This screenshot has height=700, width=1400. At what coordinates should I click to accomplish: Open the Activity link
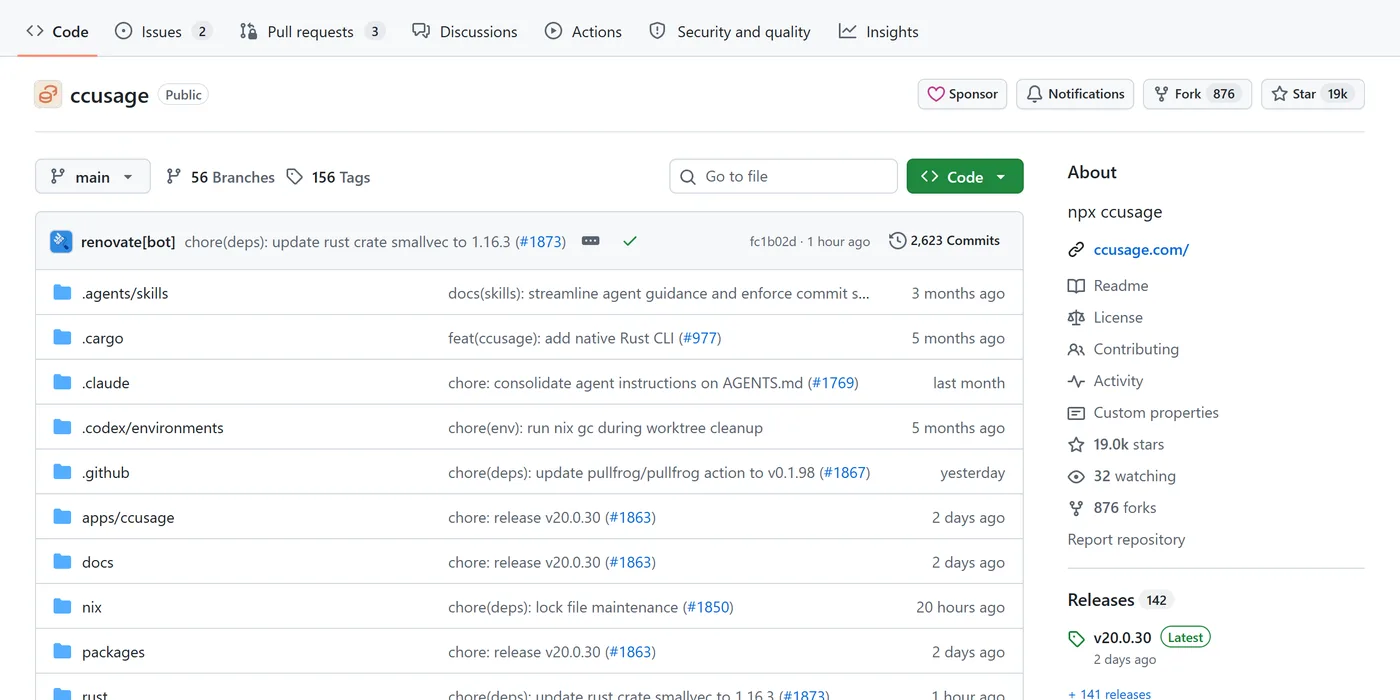[1105, 381]
